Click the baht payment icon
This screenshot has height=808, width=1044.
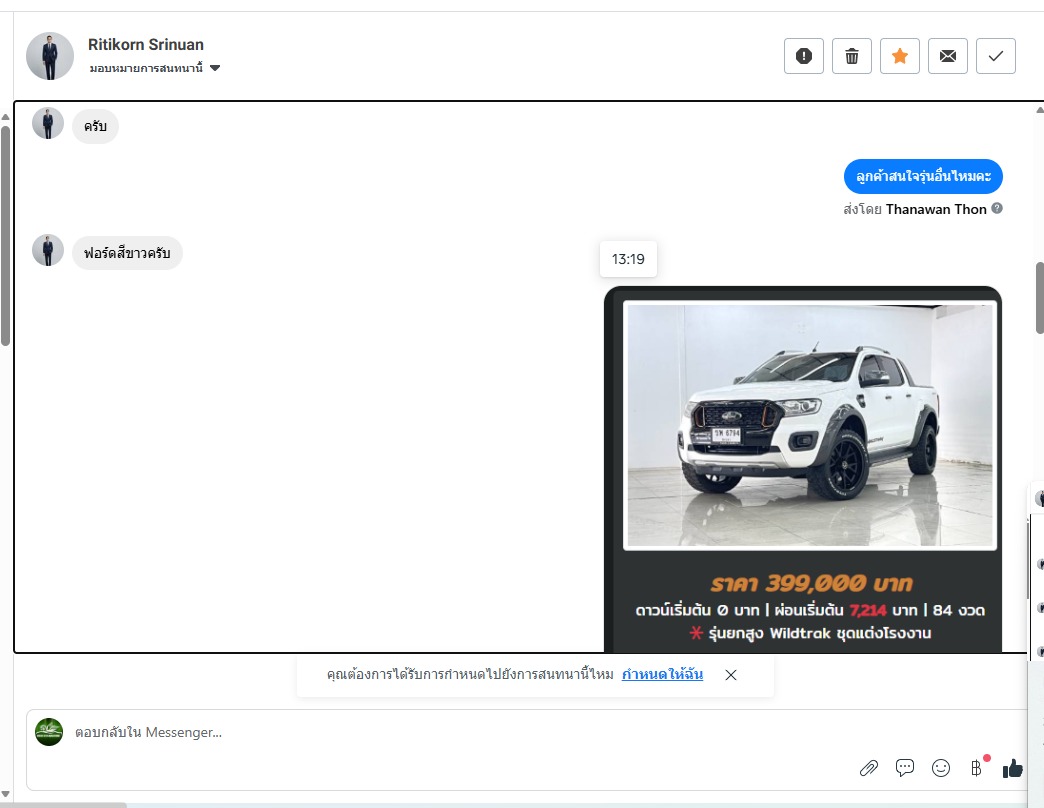point(976,768)
